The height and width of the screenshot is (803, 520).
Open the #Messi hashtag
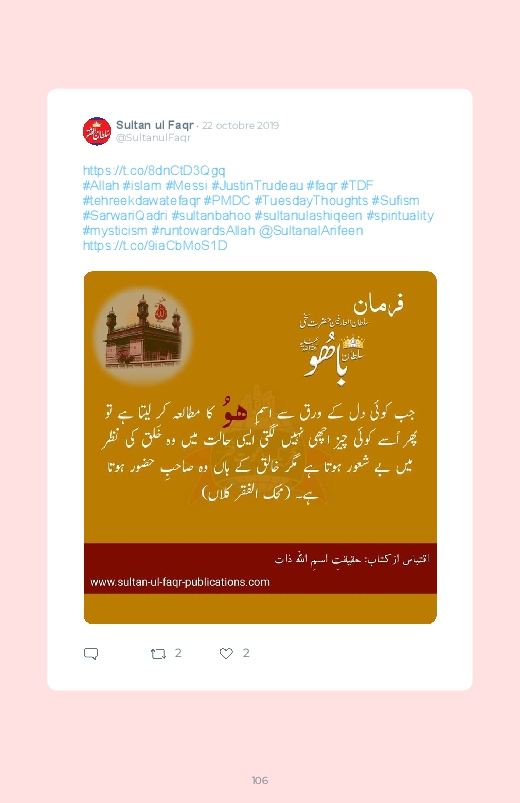click(x=186, y=185)
